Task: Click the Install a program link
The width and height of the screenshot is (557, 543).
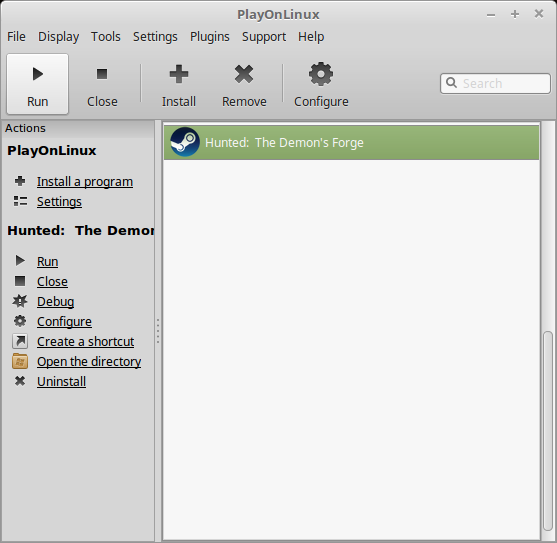Action: pos(85,181)
